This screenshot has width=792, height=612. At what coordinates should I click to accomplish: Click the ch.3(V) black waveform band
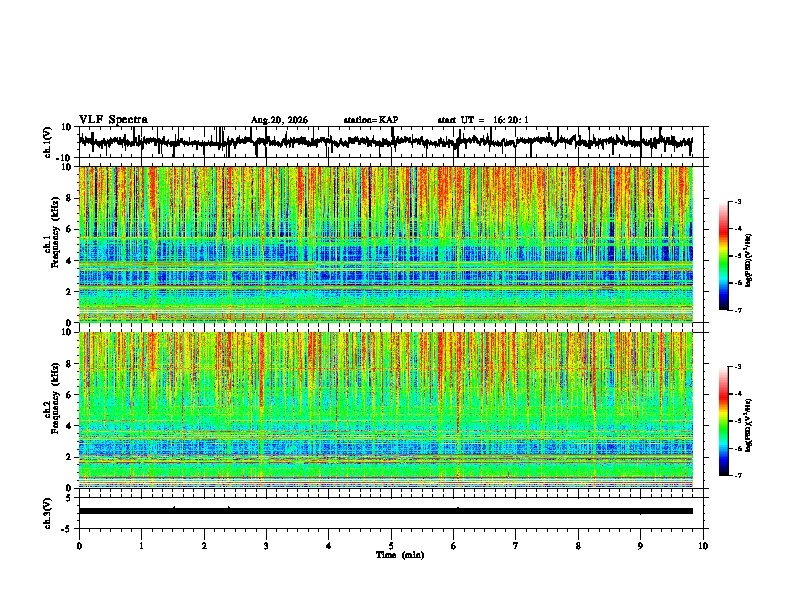point(386,511)
